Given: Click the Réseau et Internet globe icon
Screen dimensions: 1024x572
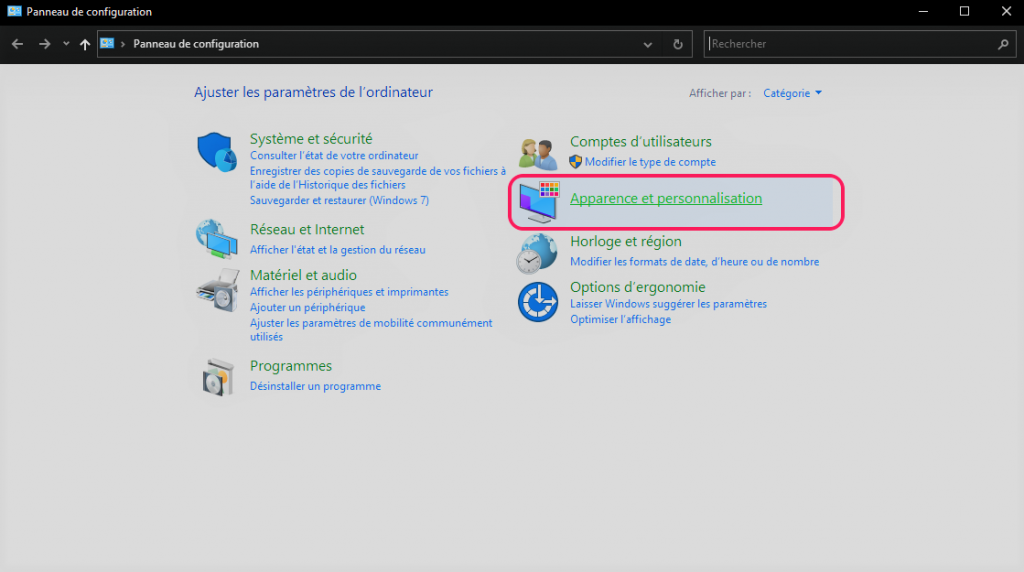Looking at the screenshot, I should [x=217, y=239].
